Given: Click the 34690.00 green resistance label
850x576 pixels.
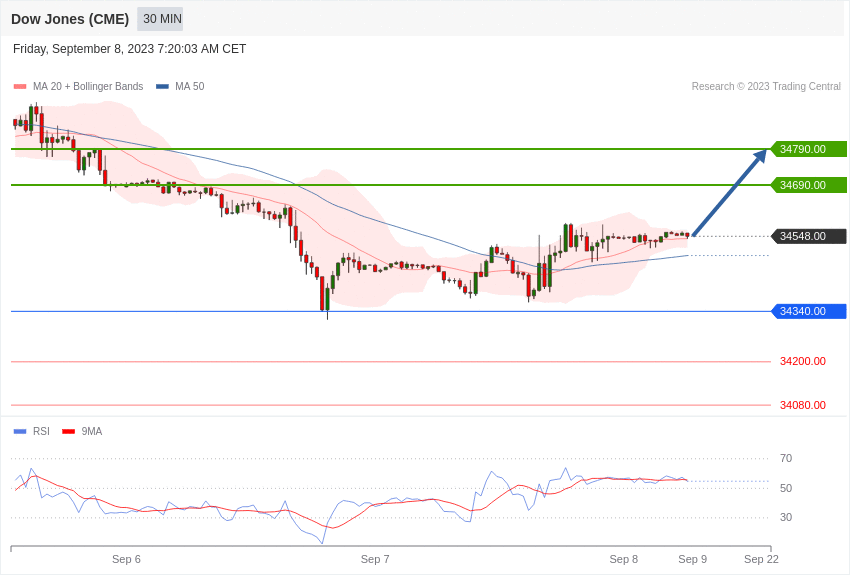Looking at the screenshot, I should (x=808, y=185).
